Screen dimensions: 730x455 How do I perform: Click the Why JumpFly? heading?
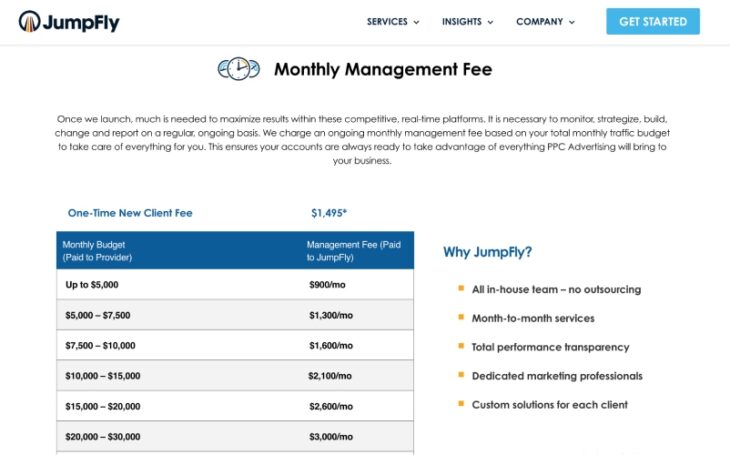coord(488,252)
